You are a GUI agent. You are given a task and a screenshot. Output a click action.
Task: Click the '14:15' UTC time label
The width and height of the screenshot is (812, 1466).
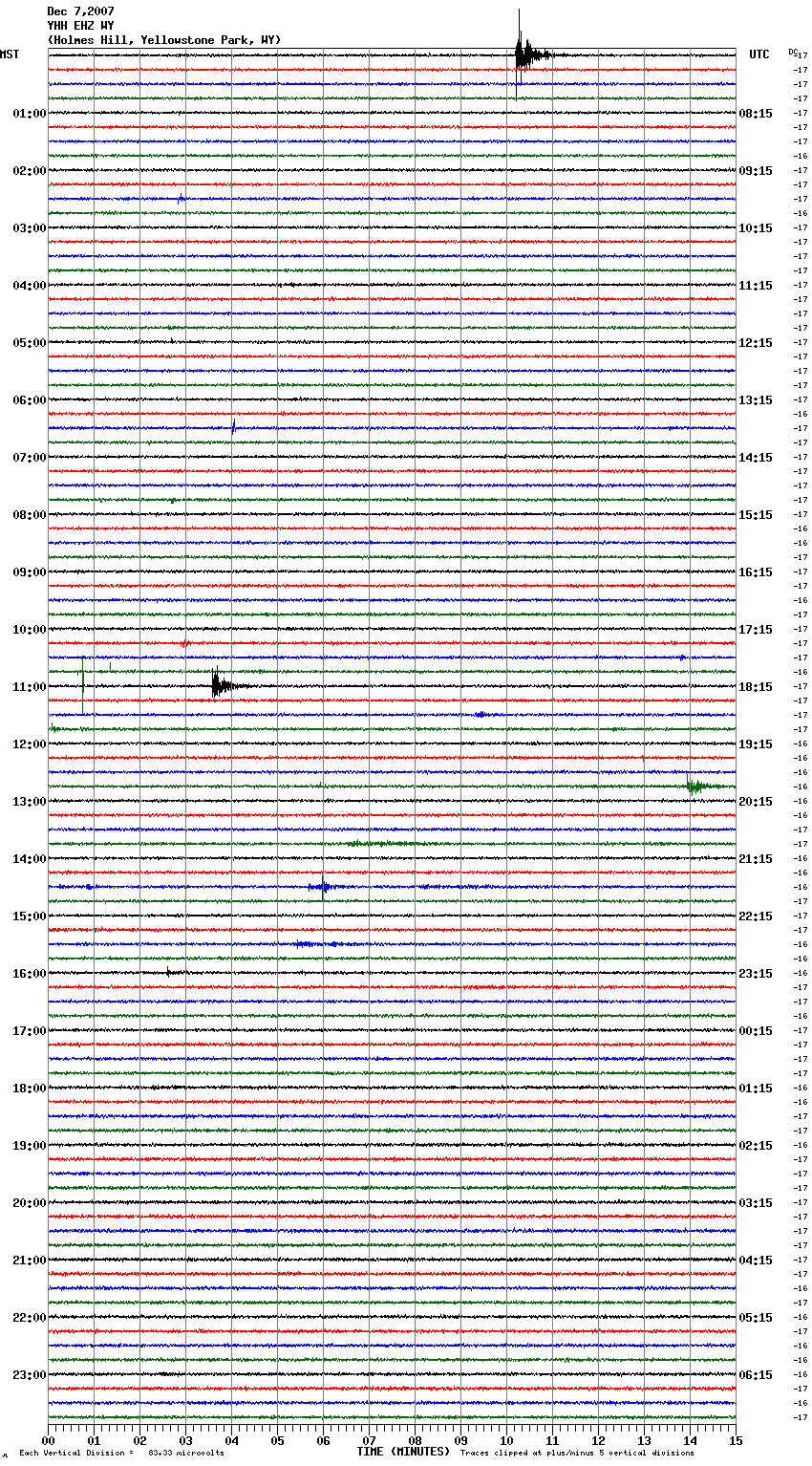[x=756, y=458]
